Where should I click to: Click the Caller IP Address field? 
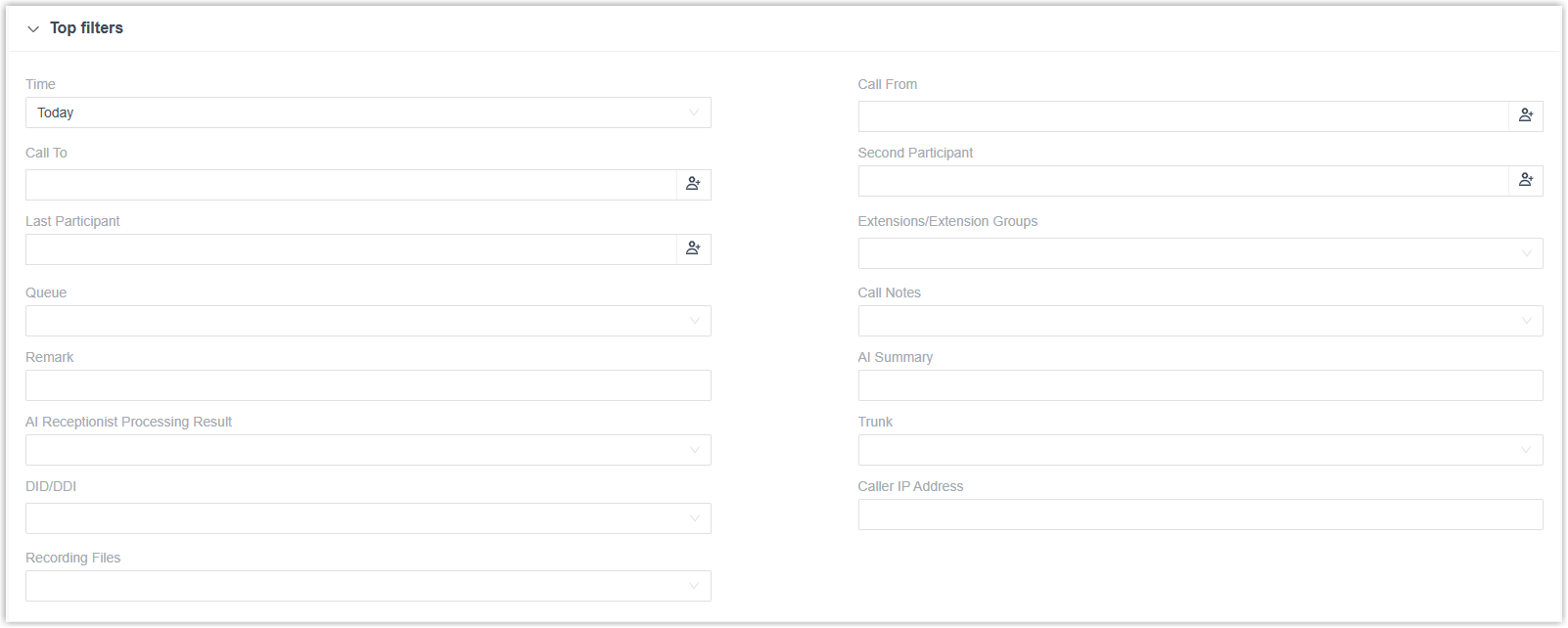[1201, 515]
